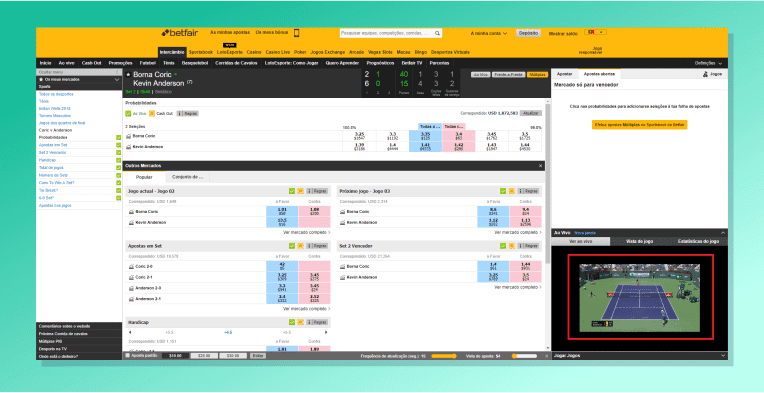Open the Ténis navigation tab

coord(169,63)
